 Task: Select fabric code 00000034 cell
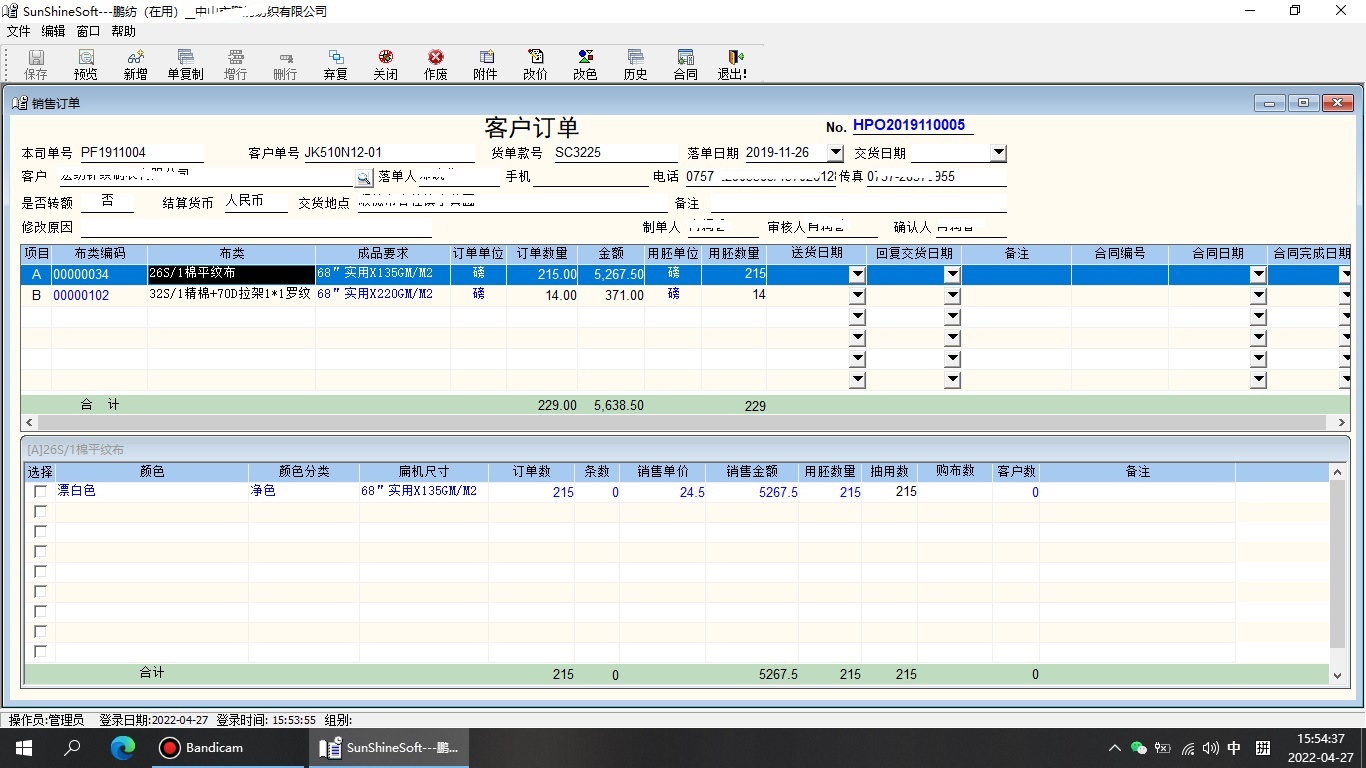pyautogui.click(x=100, y=274)
